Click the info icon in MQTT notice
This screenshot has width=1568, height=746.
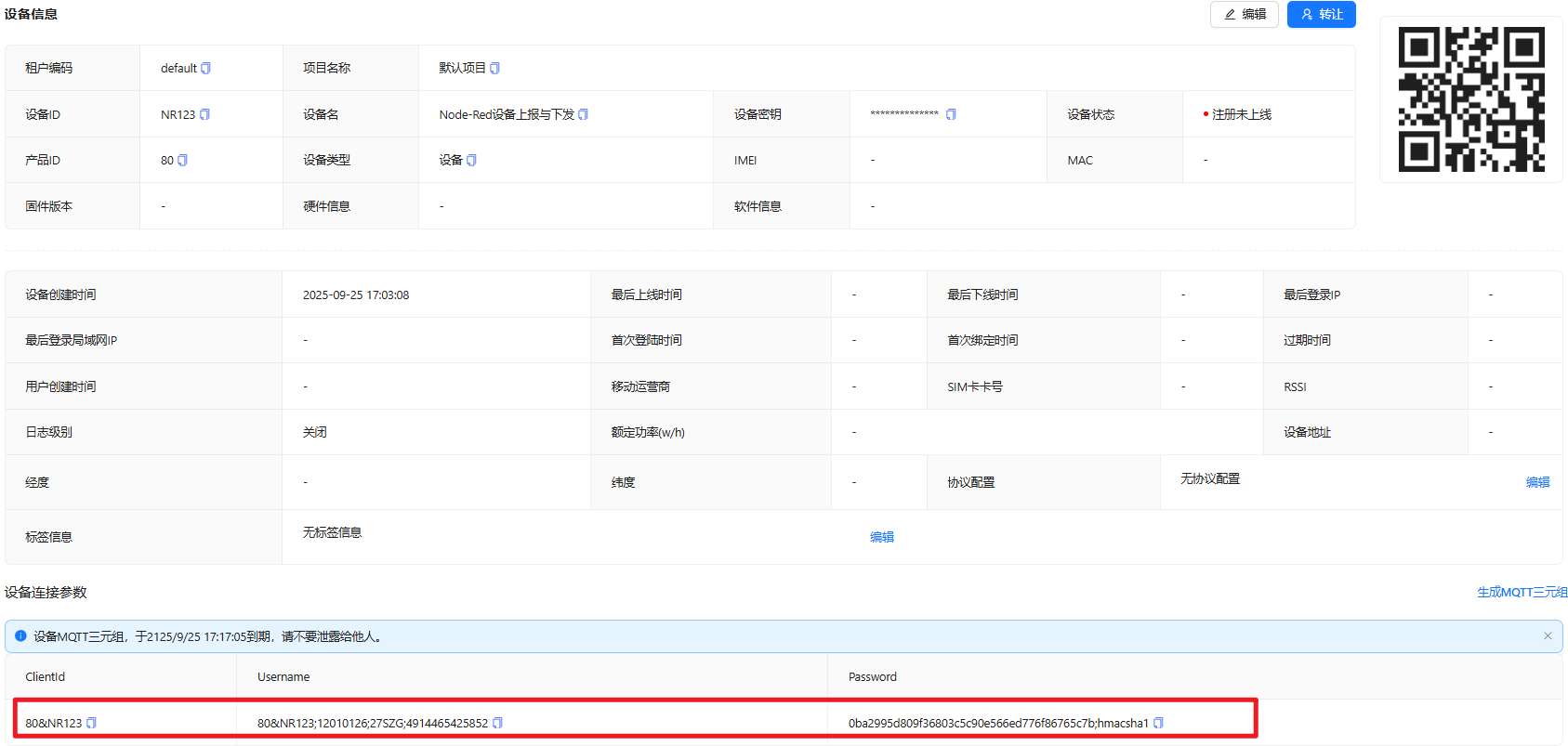point(20,636)
